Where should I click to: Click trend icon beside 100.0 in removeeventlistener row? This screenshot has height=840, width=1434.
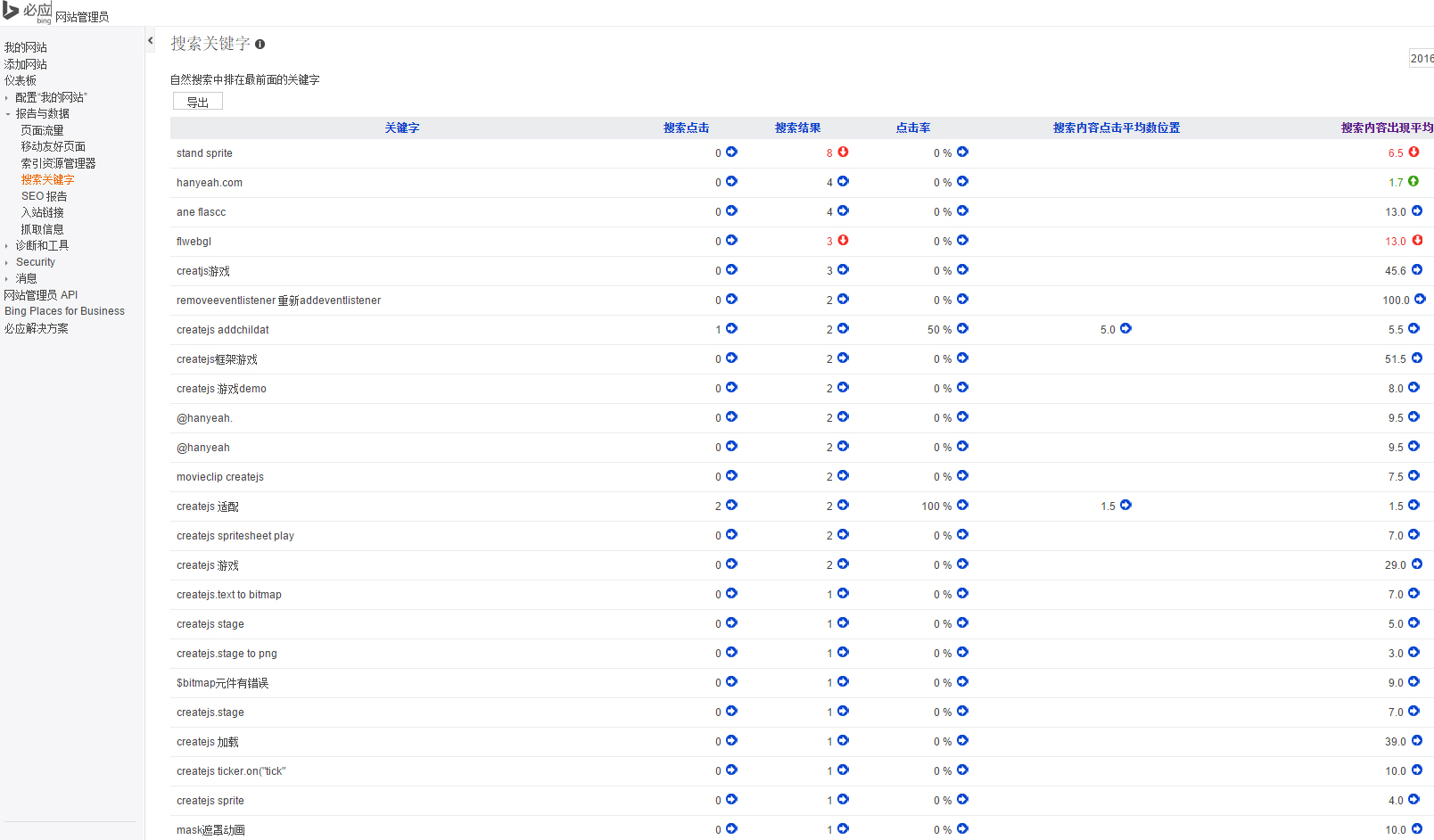tap(1420, 300)
